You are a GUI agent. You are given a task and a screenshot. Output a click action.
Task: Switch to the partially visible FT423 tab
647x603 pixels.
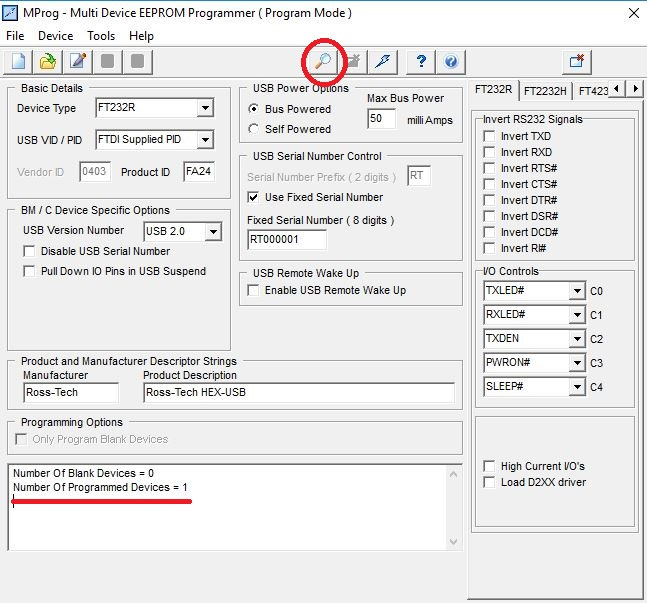(x=593, y=91)
